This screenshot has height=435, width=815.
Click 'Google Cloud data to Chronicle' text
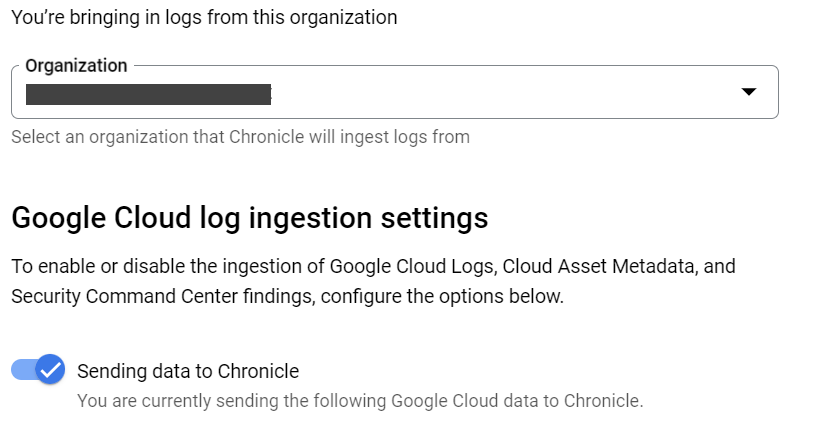click(517, 401)
